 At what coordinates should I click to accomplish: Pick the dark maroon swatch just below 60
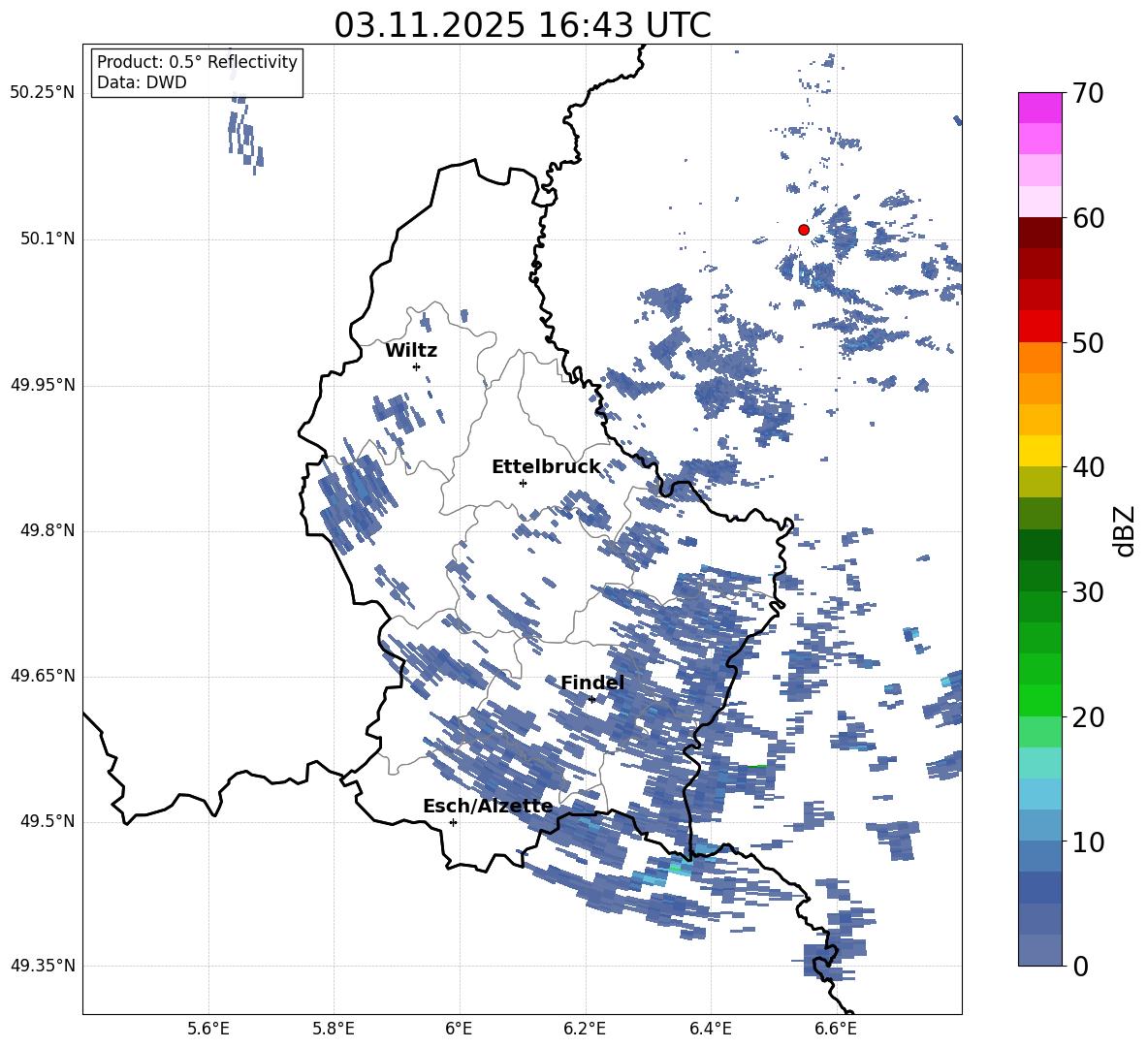1039,233
